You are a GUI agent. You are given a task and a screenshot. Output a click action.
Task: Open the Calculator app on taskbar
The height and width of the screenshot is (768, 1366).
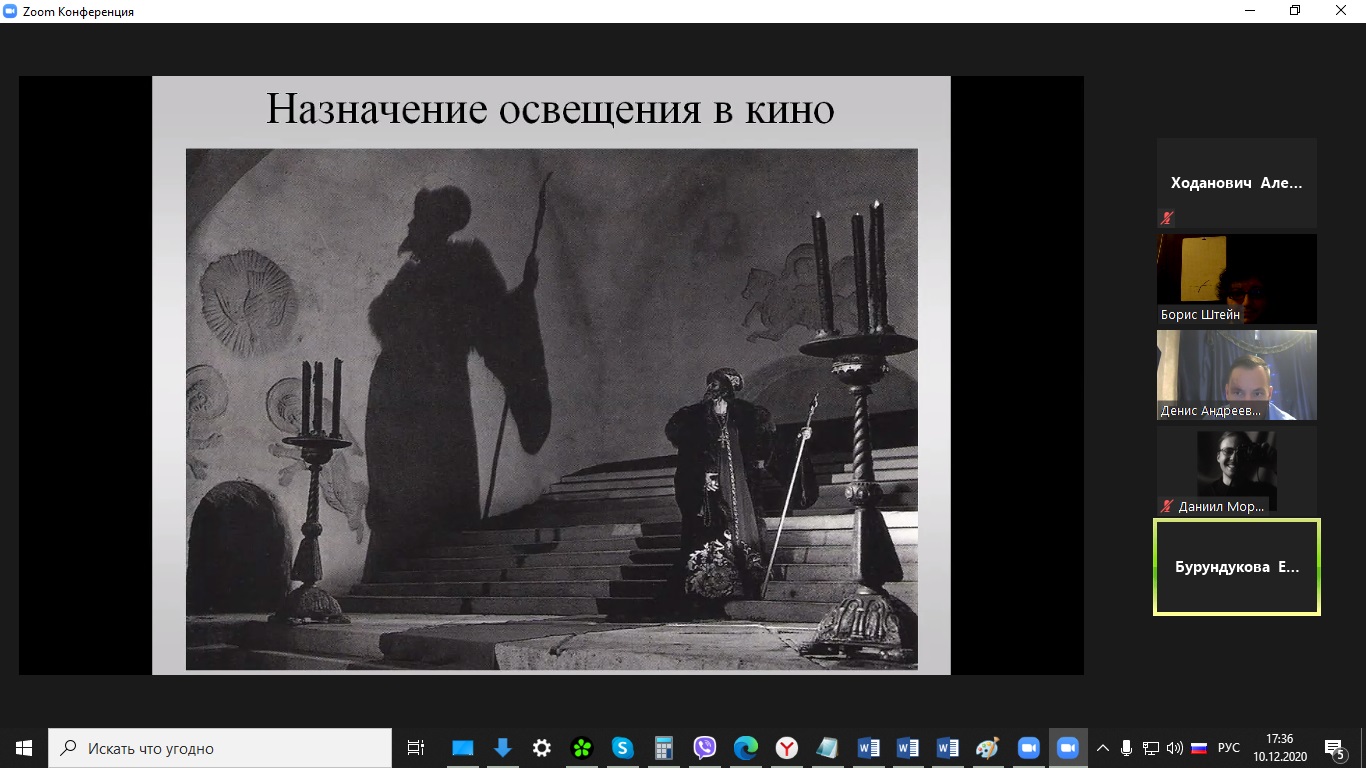pyautogui.click(x=663, y=748)
